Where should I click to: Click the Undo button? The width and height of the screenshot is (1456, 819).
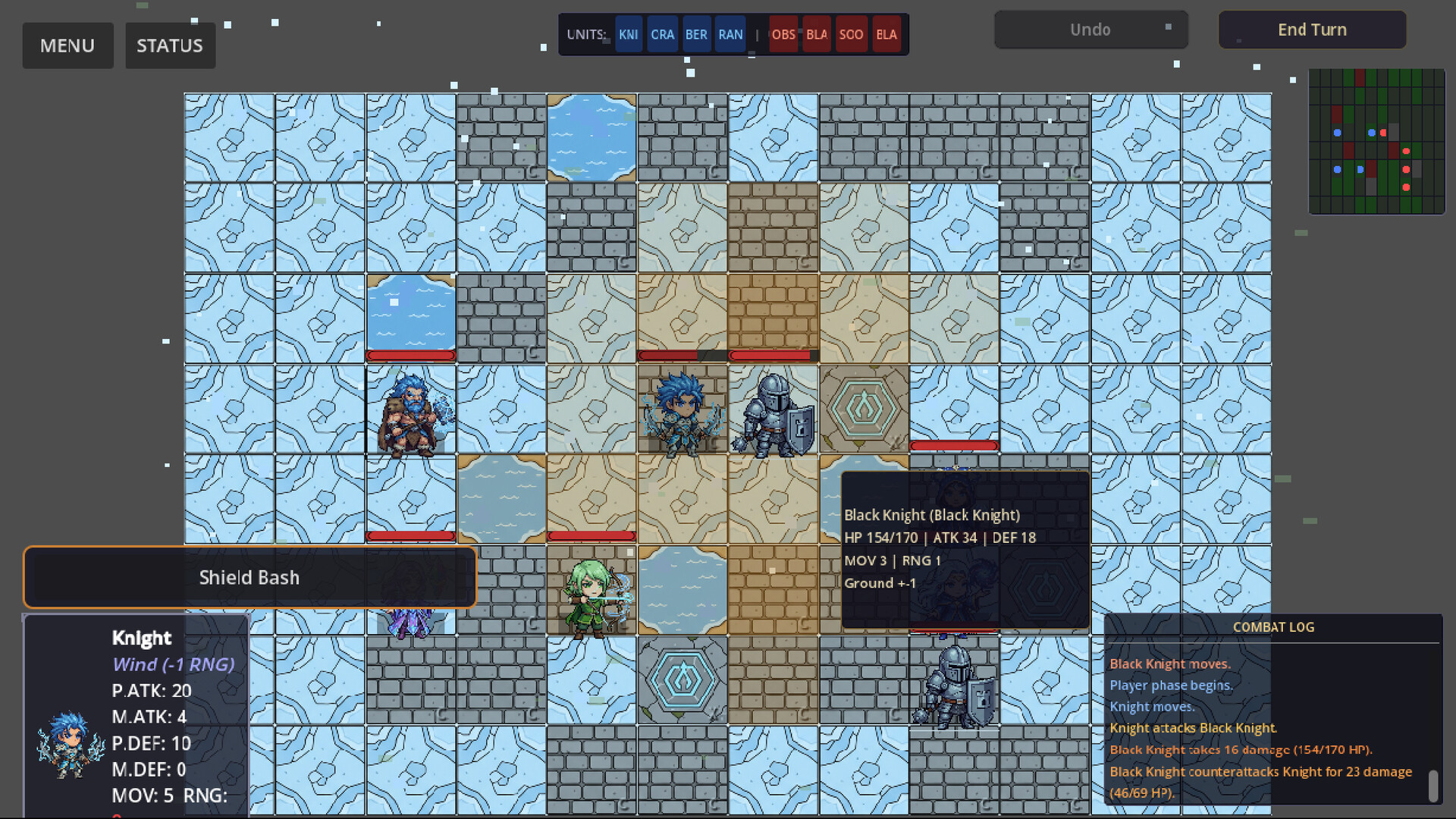coord(1090,30)
